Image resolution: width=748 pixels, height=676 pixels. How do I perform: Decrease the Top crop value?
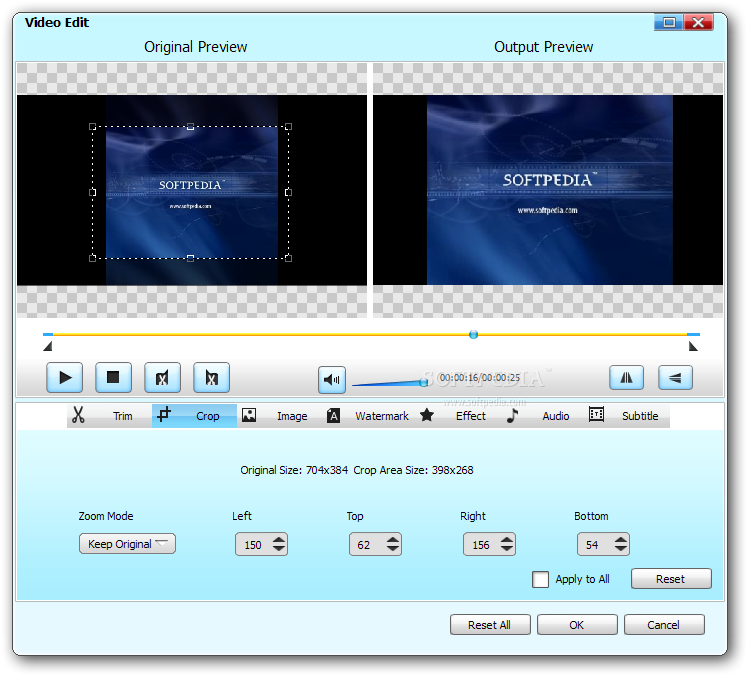[393, 549]
